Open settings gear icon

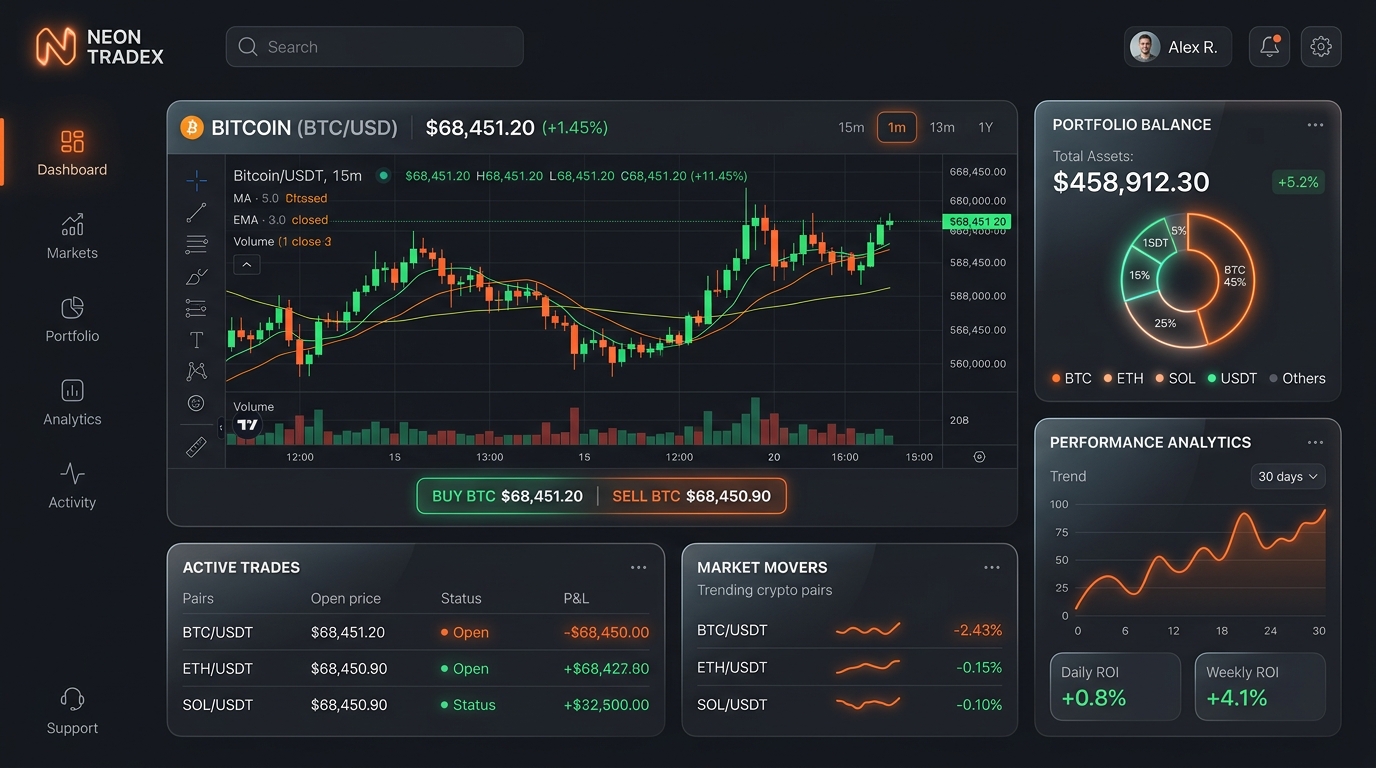tap(1321, 47)
